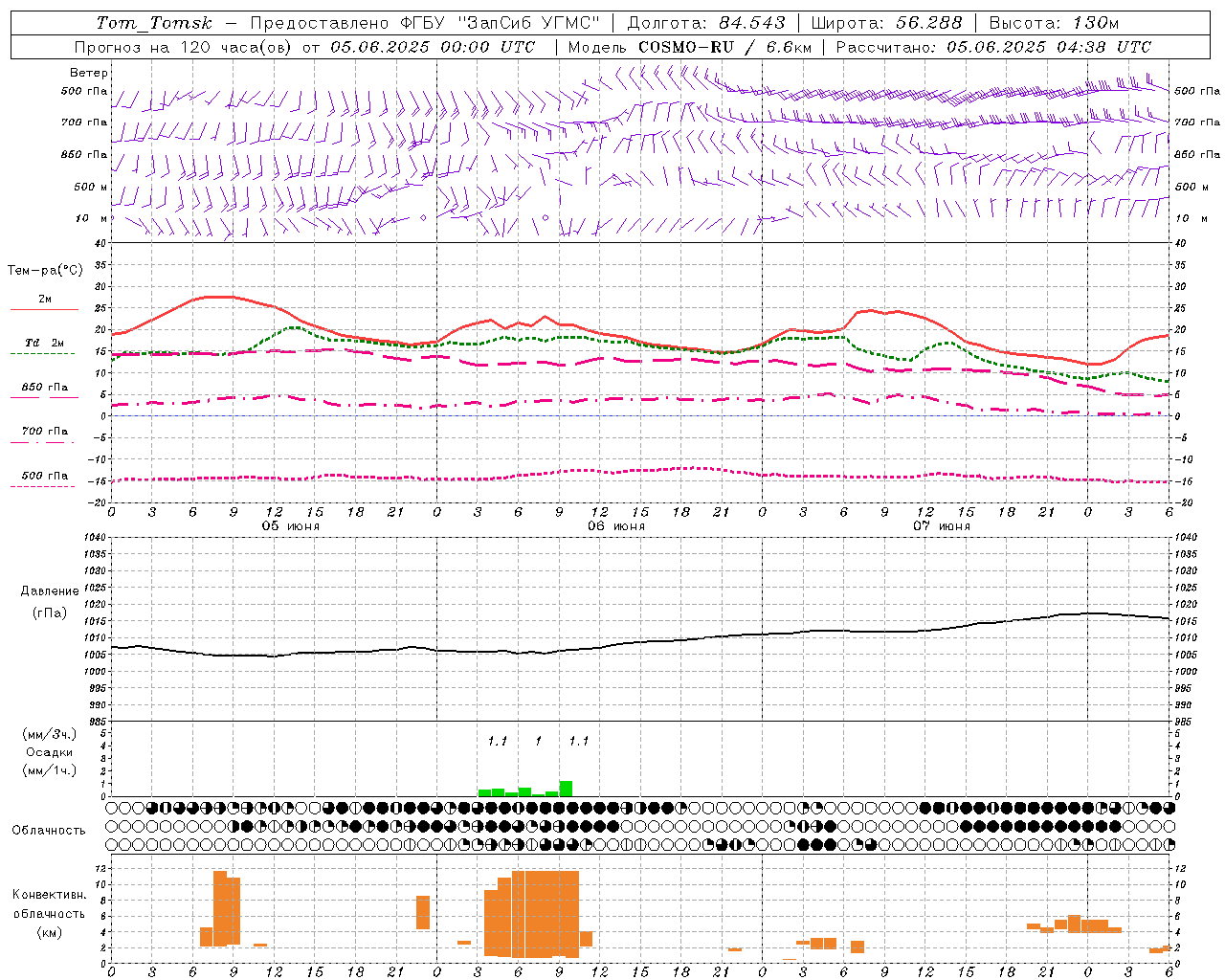
Task: Click the station title Tom_Tomsk
Action: [x=154, y=23]
